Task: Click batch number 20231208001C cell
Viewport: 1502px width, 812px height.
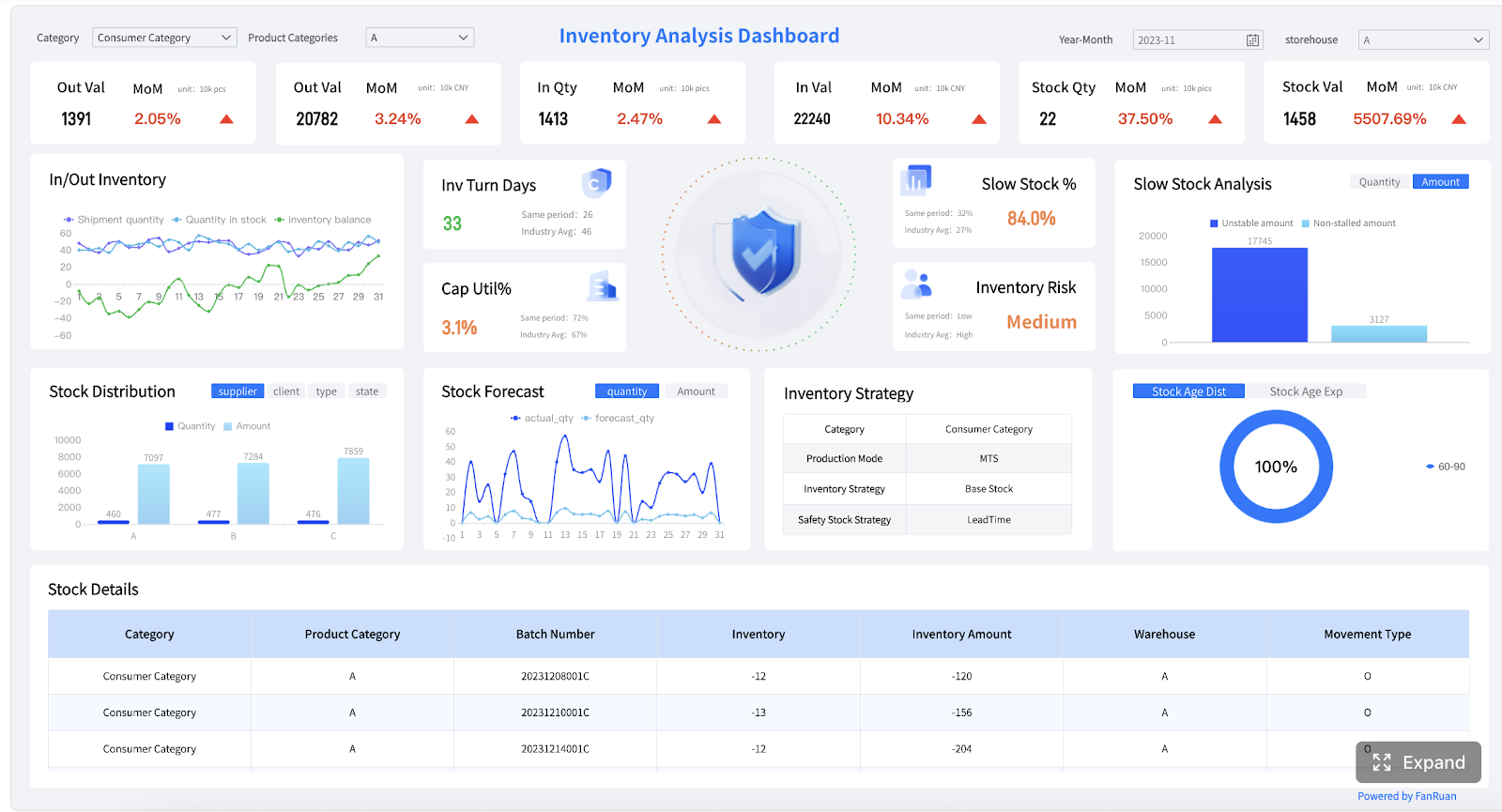Action: click(x=555, y=676)
